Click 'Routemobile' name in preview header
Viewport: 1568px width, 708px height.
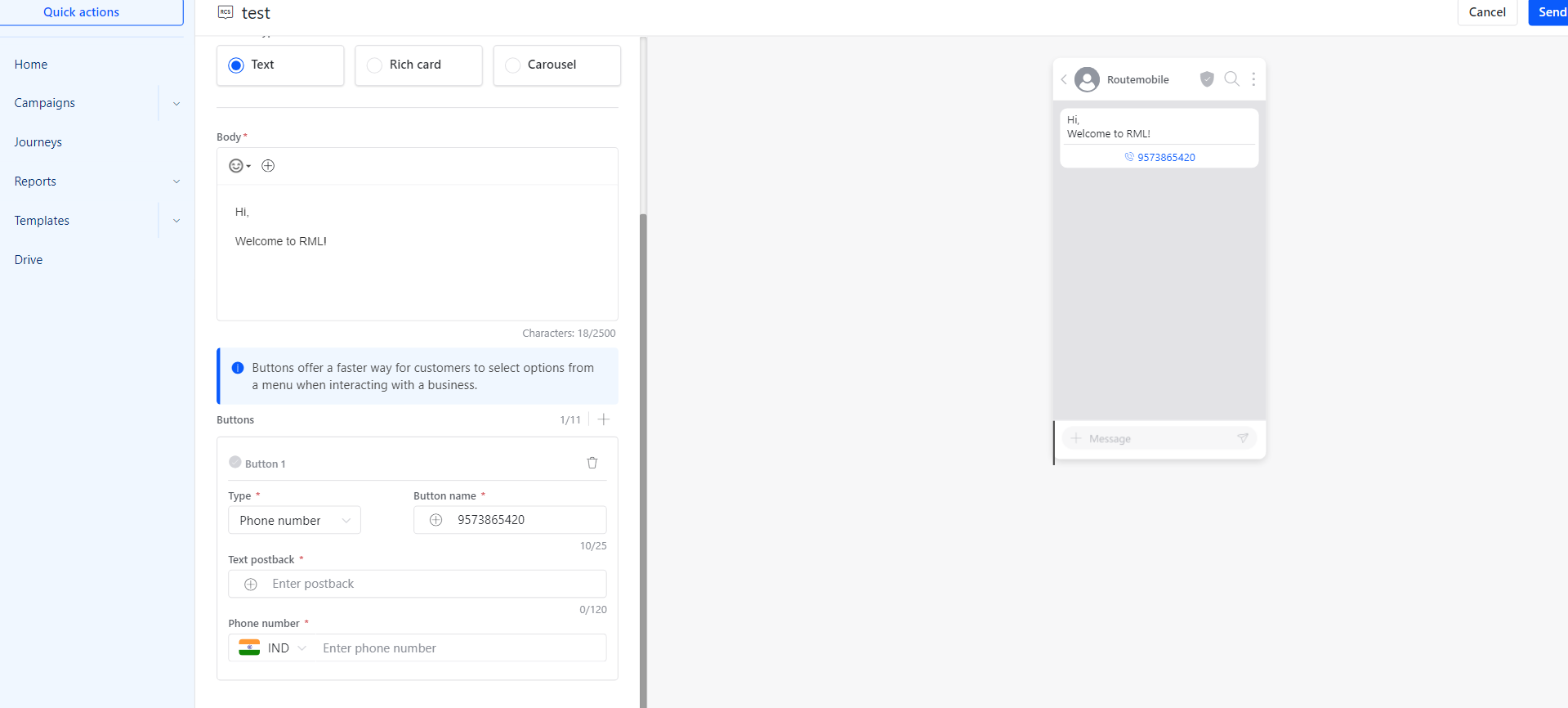click(x=1138, y=79)
